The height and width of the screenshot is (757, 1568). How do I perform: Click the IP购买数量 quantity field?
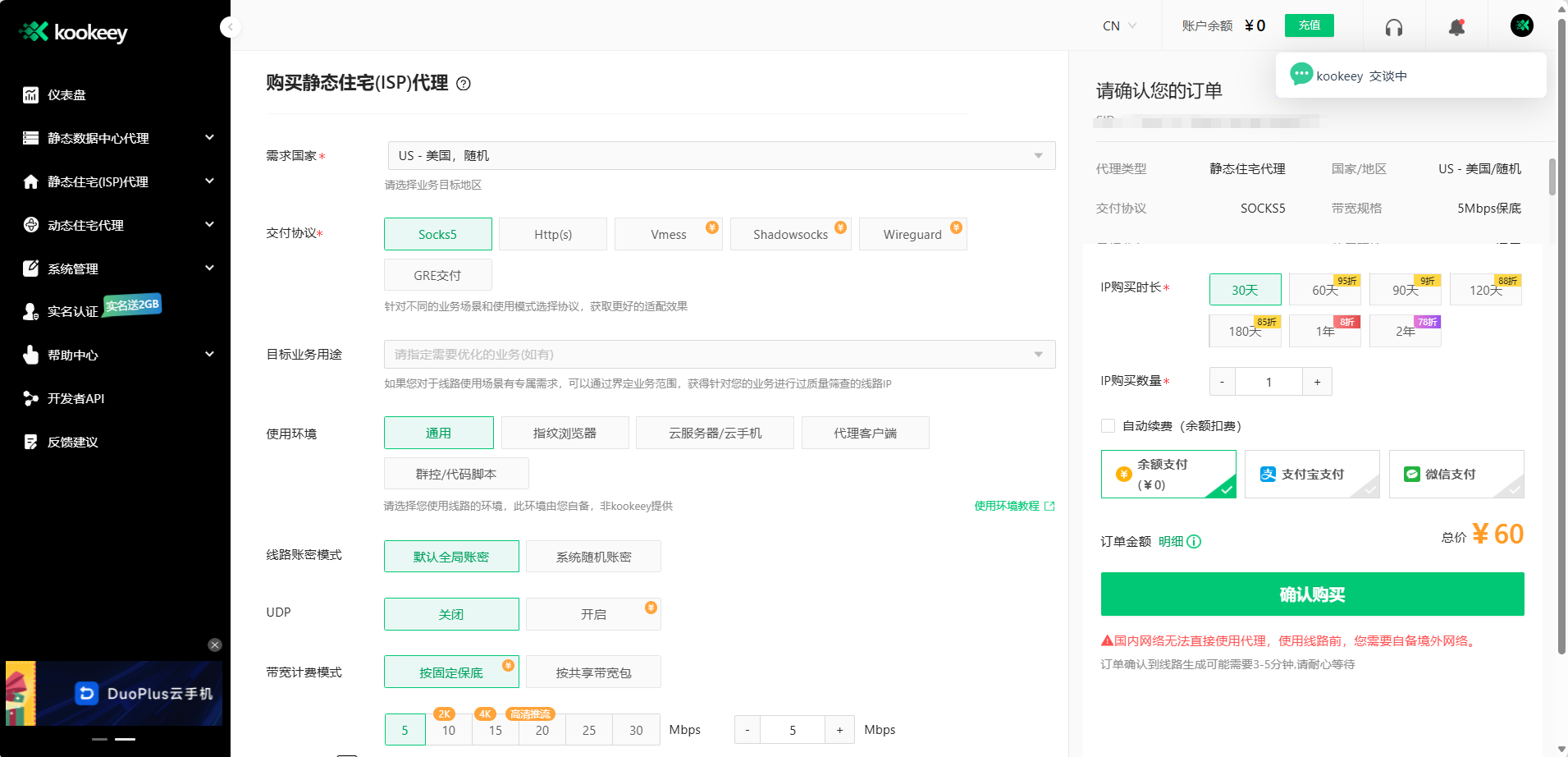(x=1269, y=382)
